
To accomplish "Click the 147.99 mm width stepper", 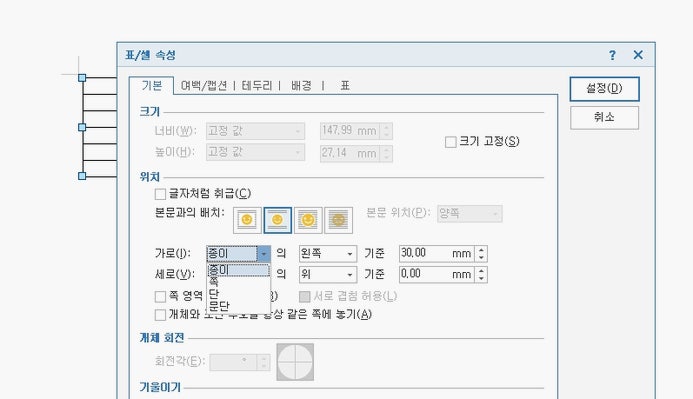I will tap(386, 131).
